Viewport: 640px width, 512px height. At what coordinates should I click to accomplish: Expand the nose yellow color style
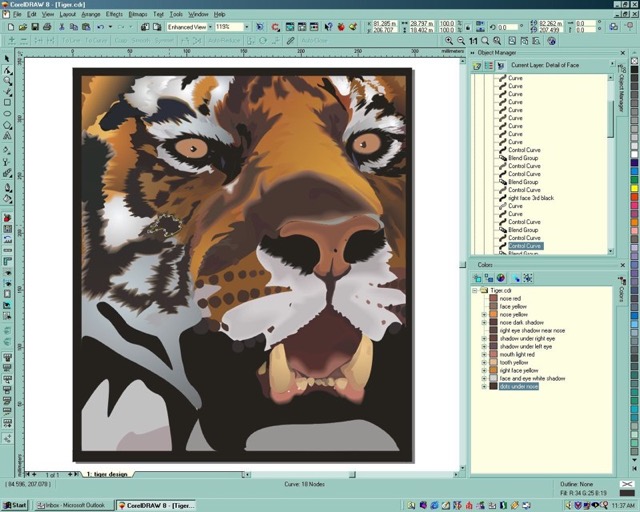484,314
